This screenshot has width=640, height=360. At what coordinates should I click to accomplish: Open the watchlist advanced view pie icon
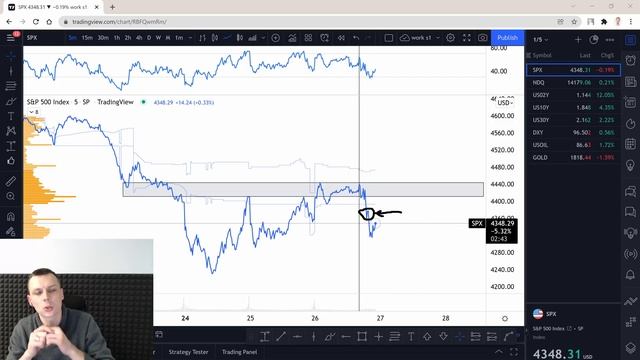[x=594, y=40]
